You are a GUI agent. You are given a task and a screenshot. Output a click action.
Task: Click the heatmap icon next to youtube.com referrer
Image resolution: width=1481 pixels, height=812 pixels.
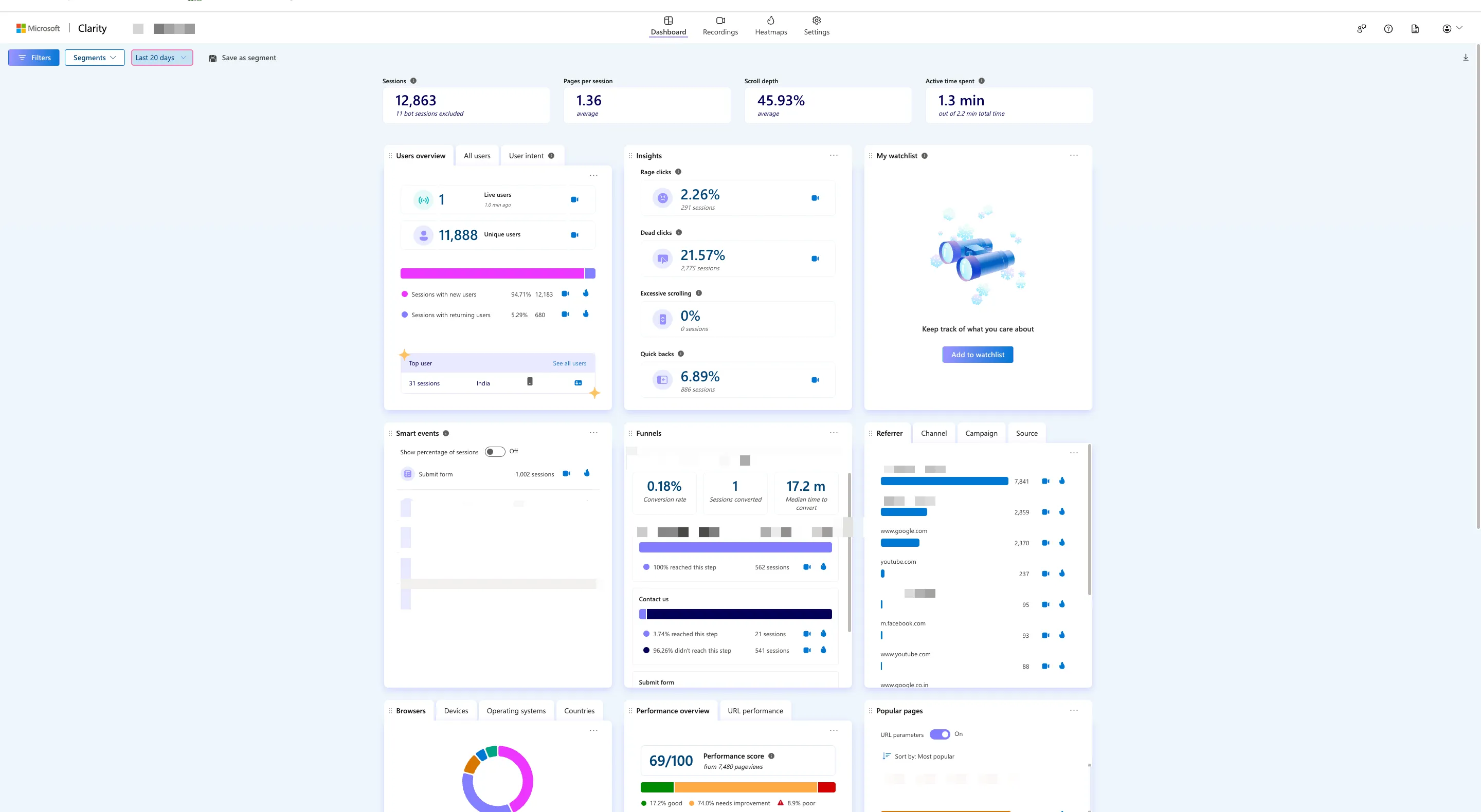[x=1062, y=573]
